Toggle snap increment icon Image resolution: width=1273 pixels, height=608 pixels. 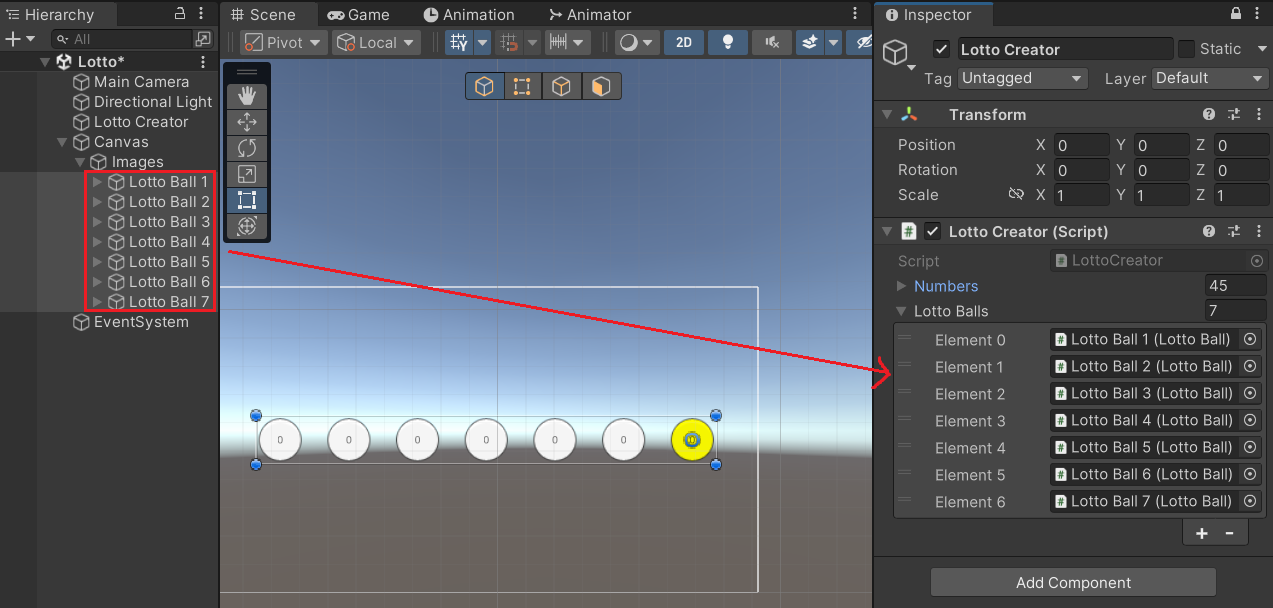tap(509, 43)
